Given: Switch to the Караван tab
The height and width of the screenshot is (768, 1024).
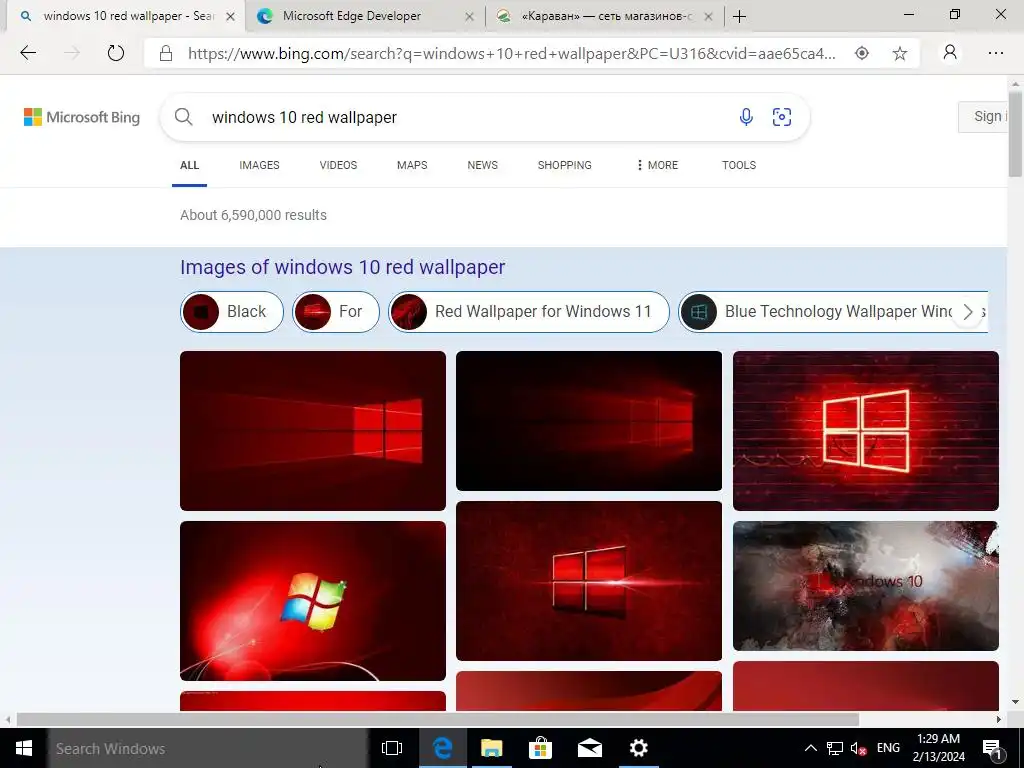Looking at the screenshot, I should pyautogui.click(x=607, y=16).
